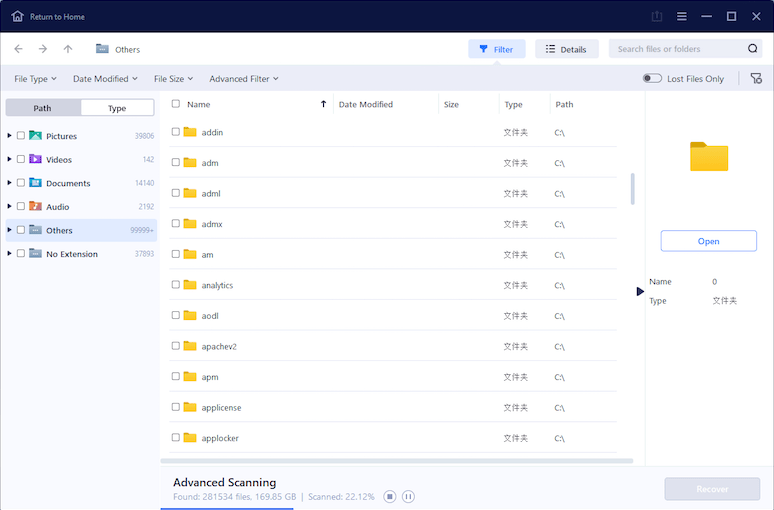Open the hamburger menu in title bar
This screenshot has height=510, width=774.
(x=682, y=16)
